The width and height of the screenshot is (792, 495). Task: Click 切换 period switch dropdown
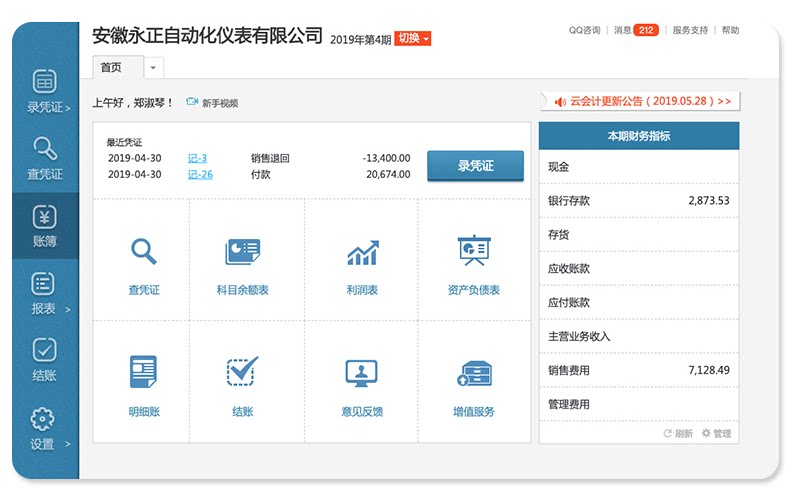tap(413, 38)
